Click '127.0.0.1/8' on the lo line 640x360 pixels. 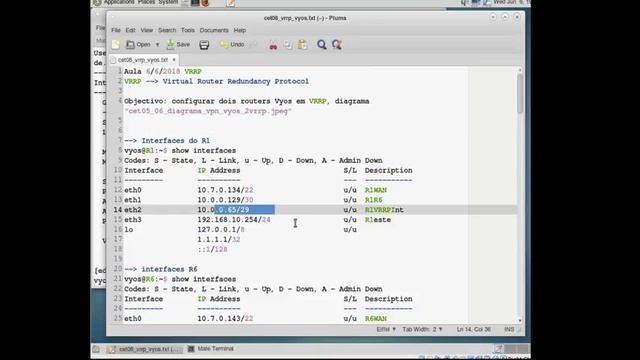[221, 229]
